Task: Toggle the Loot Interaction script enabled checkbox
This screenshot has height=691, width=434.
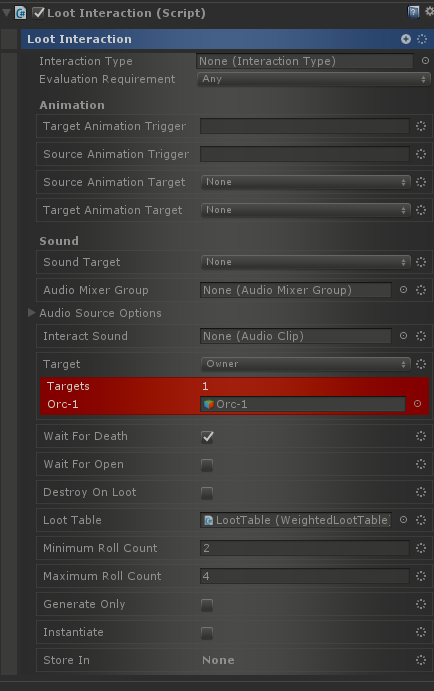Action: pos(39,13)
